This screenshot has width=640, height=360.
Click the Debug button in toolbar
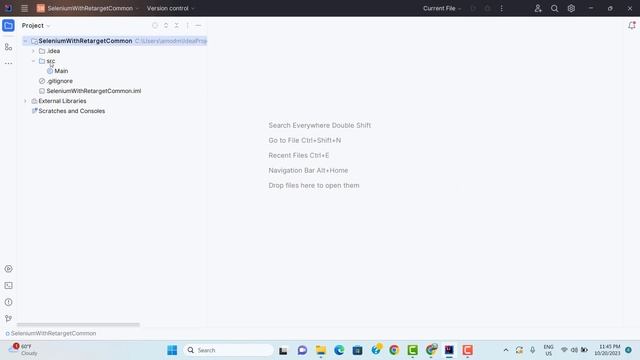pyautogui.click(x=487, y=8)
